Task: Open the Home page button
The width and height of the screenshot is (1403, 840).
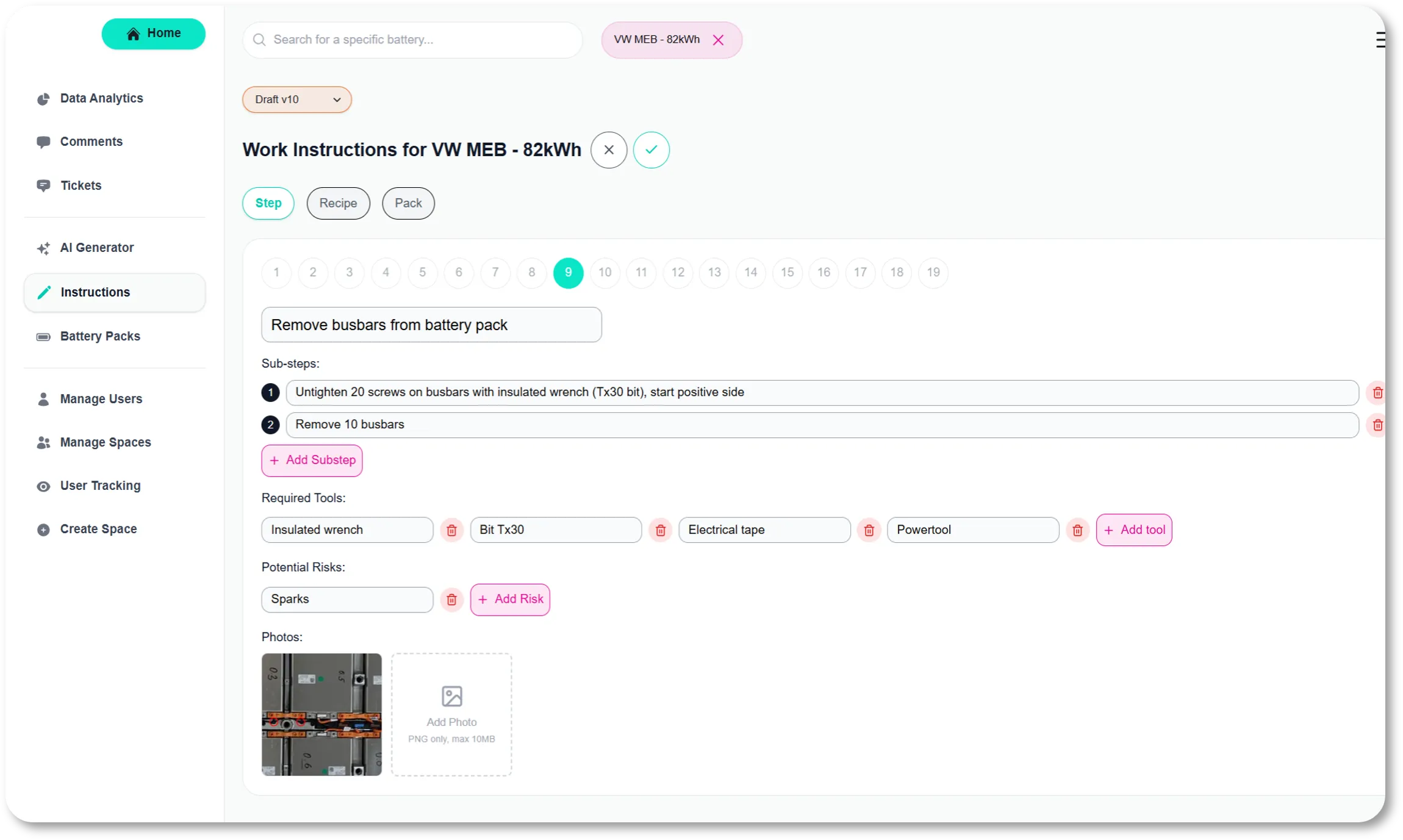Action: (153, 34)
